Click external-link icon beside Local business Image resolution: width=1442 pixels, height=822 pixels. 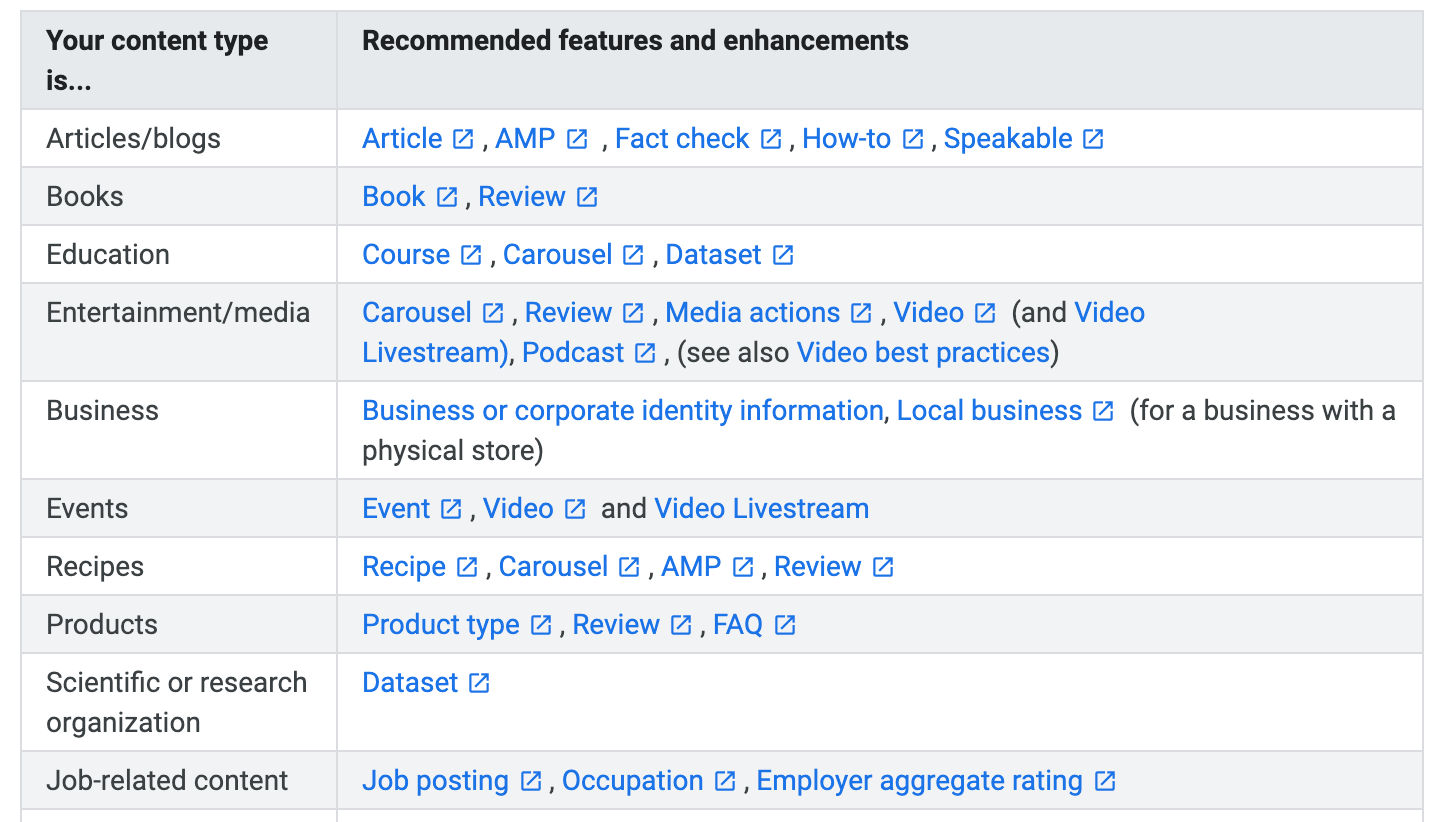coord(1103,411)
